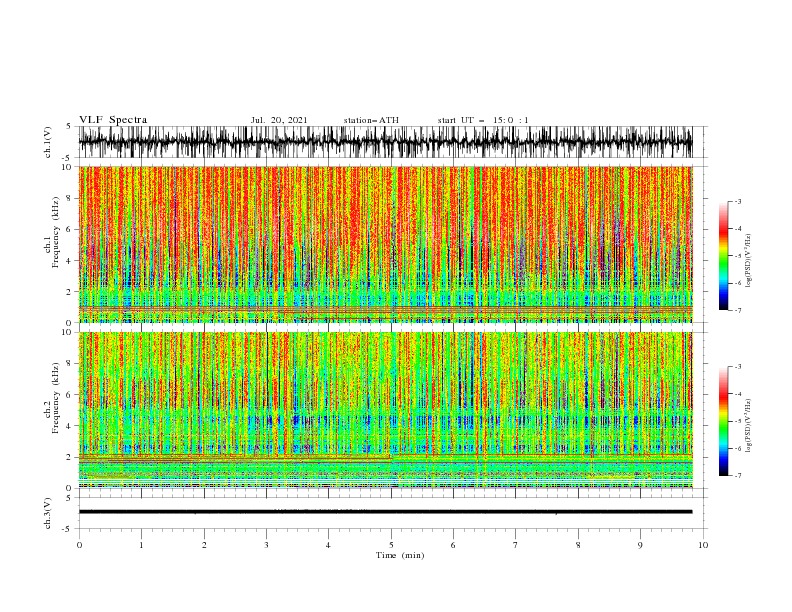Click the ch.3(V) waveform axis label
792x612 pixels.
[x=48, y=513]
